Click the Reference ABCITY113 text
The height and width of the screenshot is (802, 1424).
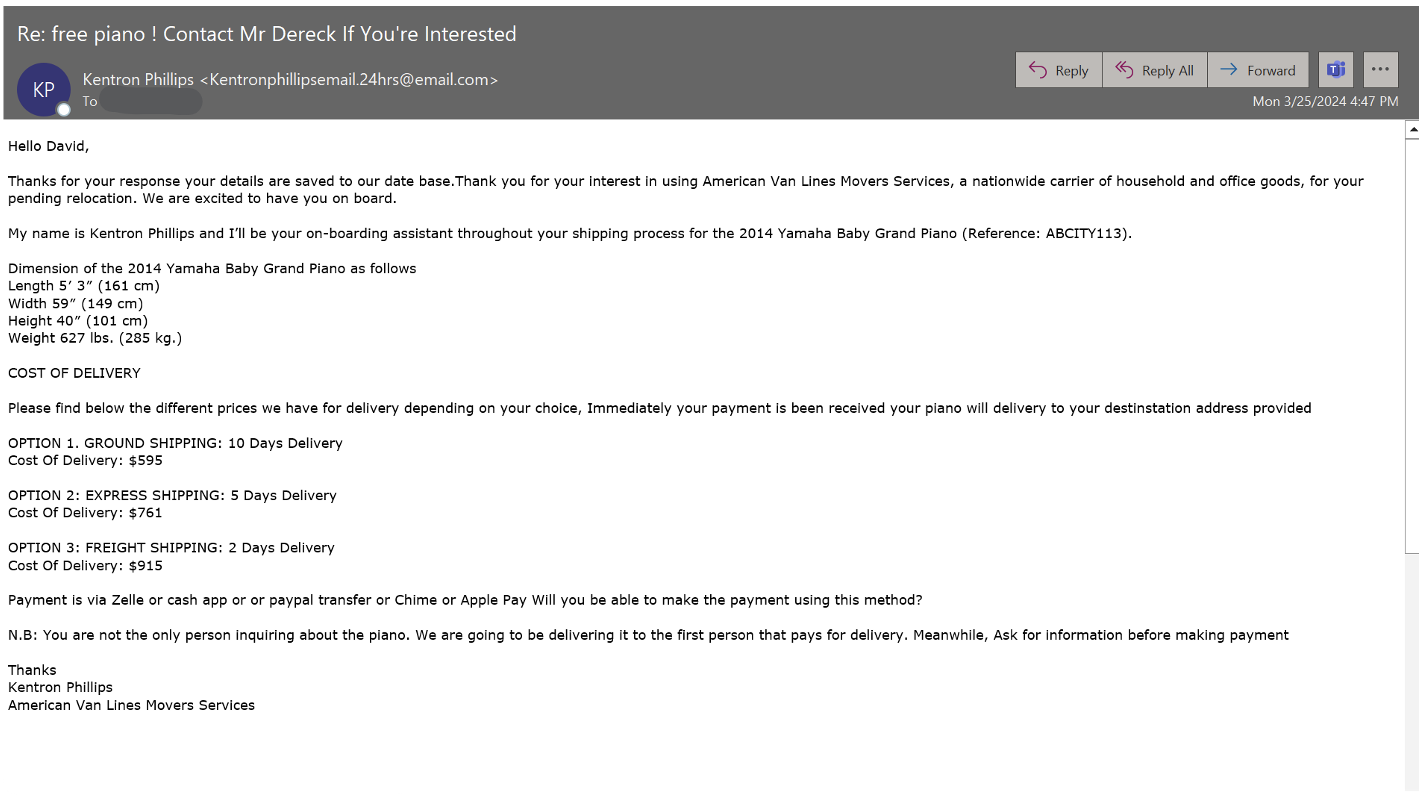(x=1045, y=233)
